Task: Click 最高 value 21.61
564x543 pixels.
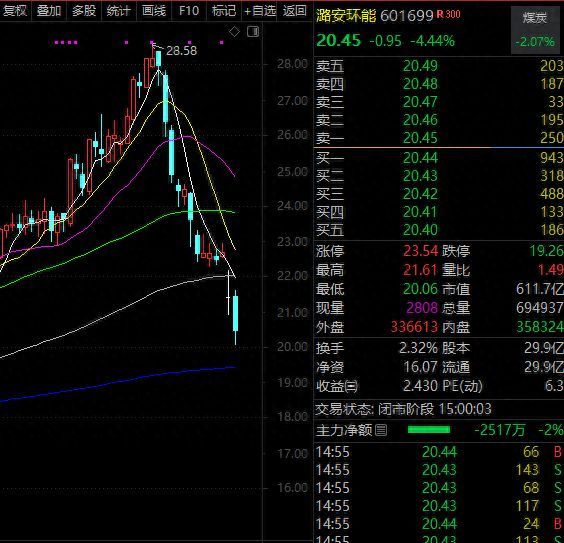Action: pyautogui.click(x=420, y=270)
